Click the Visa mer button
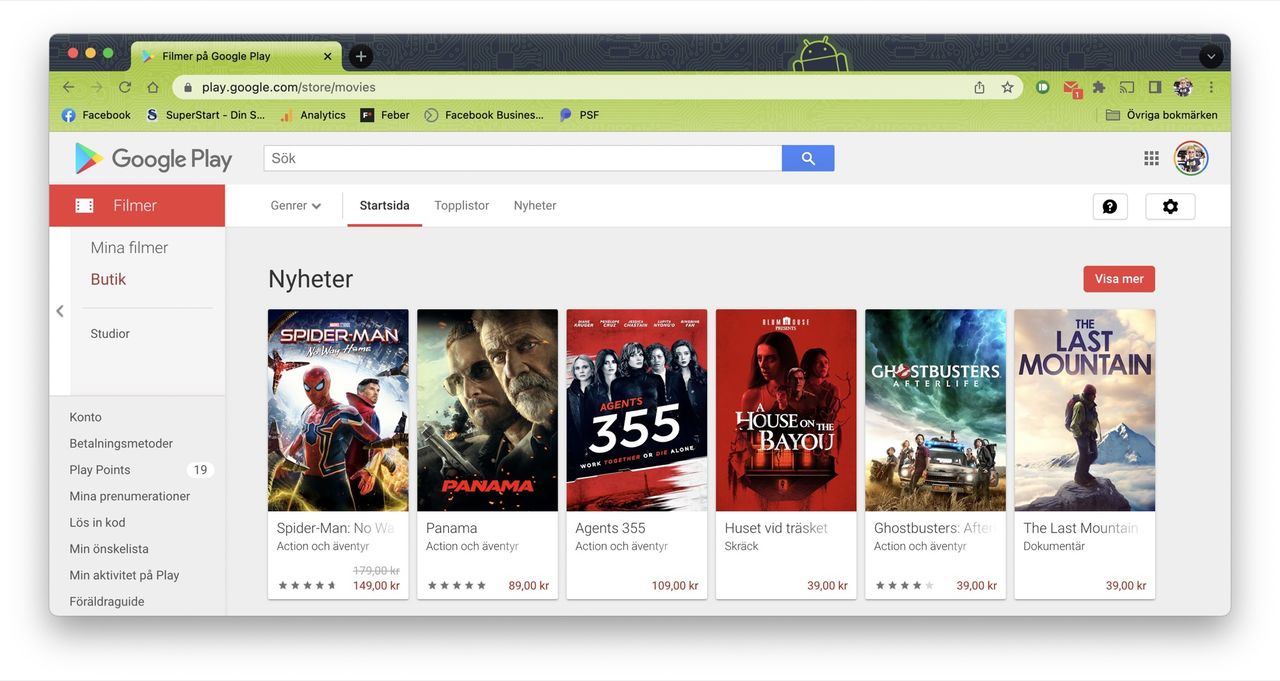Screen dimensions: 1280x681 click(x=1118, y=279)
